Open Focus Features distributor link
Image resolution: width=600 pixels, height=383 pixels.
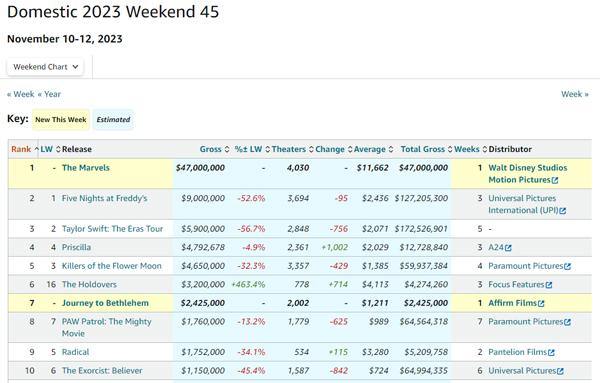coord(516,284)
